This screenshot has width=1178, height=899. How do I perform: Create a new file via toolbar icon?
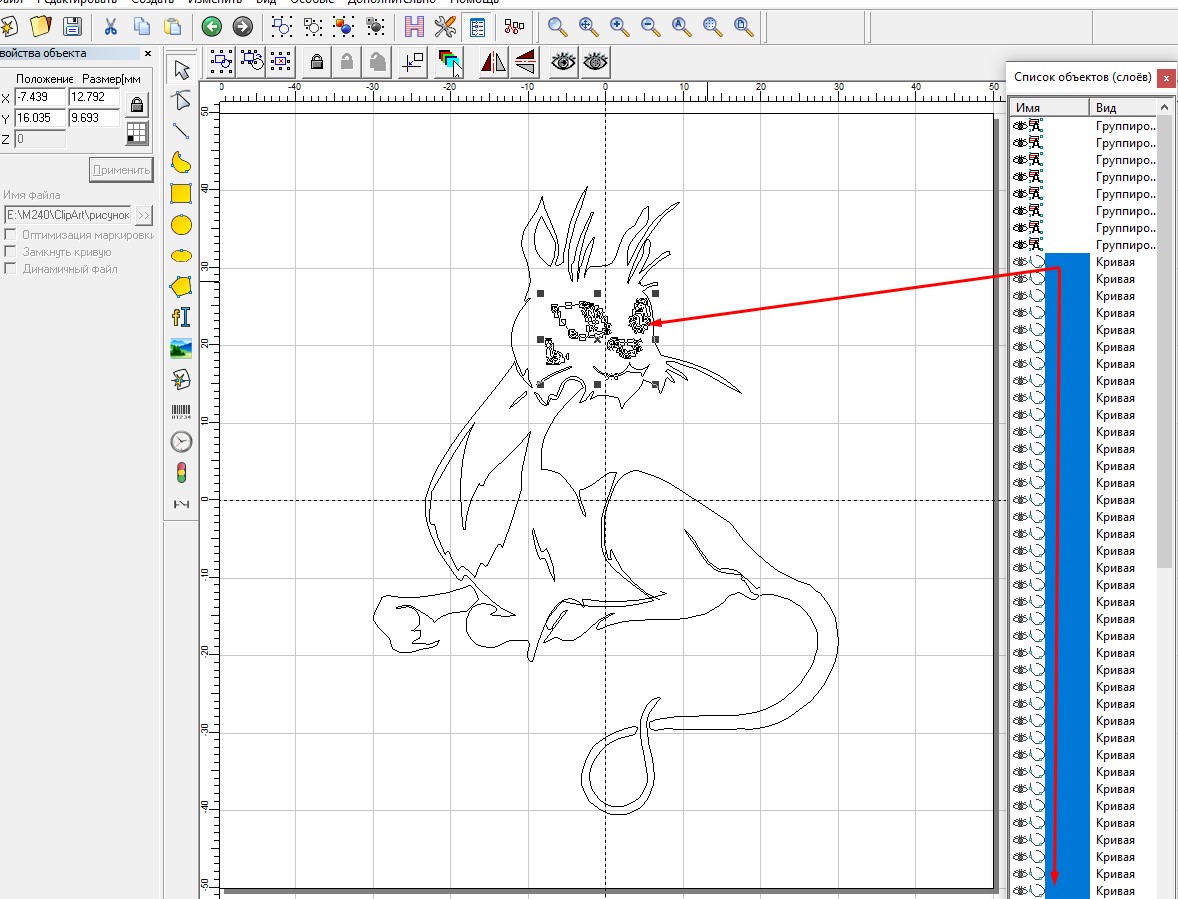(8, 28)
